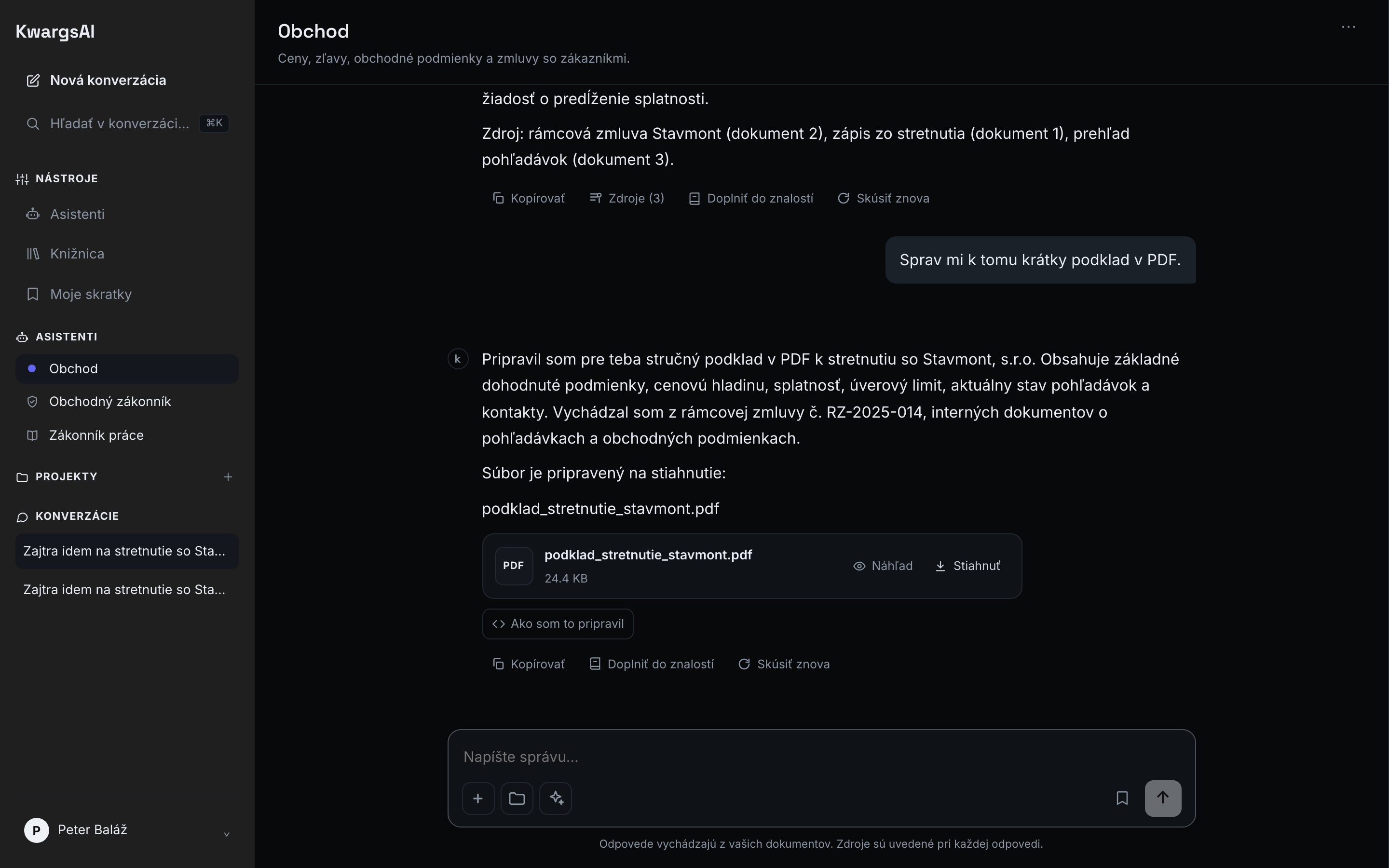Image resolution: width=1389 pixels, height=868 pixels.
Task: Open the Zdroje (3) sources list
Action: coord(627,198)
